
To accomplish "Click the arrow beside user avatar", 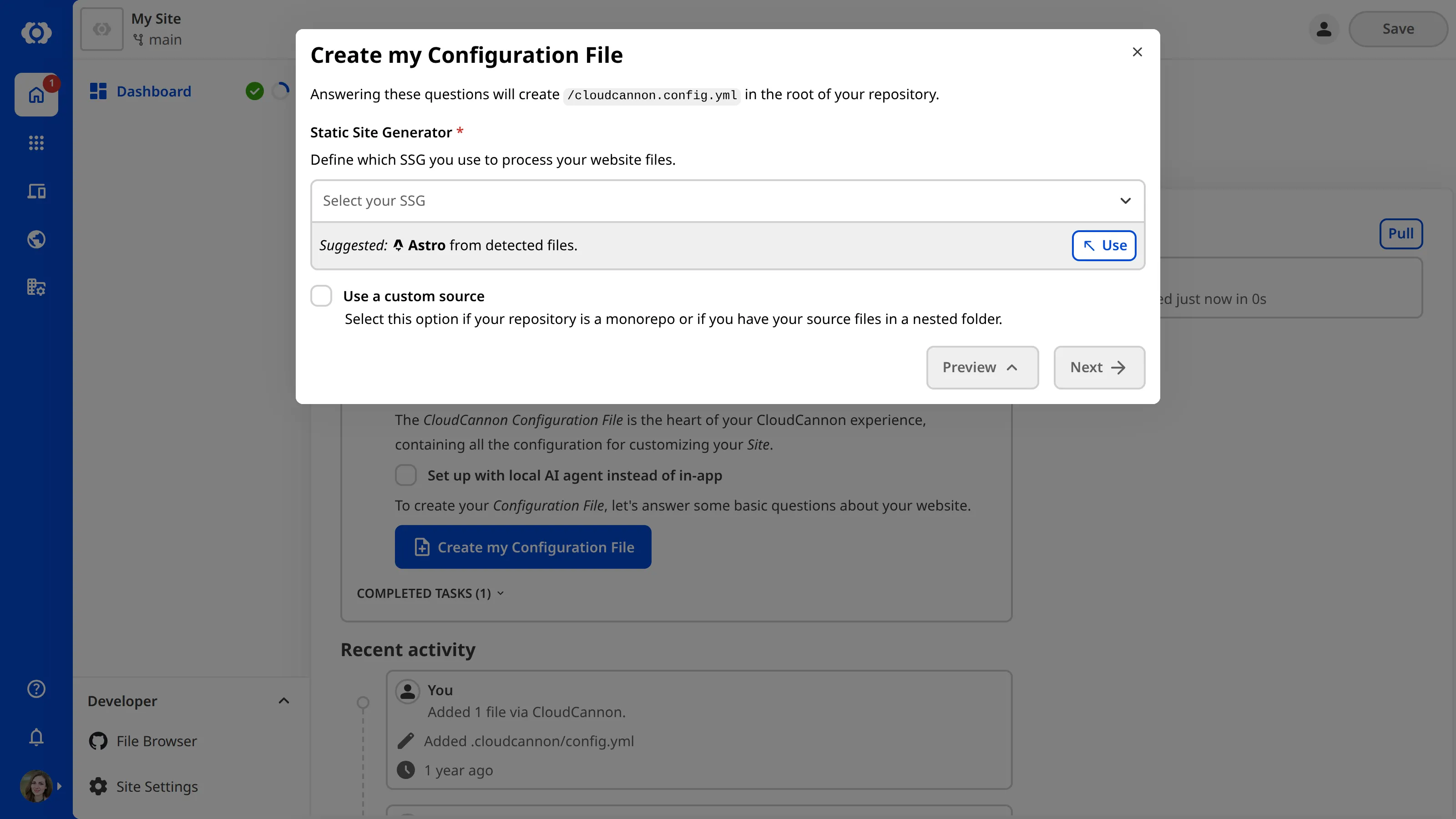I will point(59,786).
